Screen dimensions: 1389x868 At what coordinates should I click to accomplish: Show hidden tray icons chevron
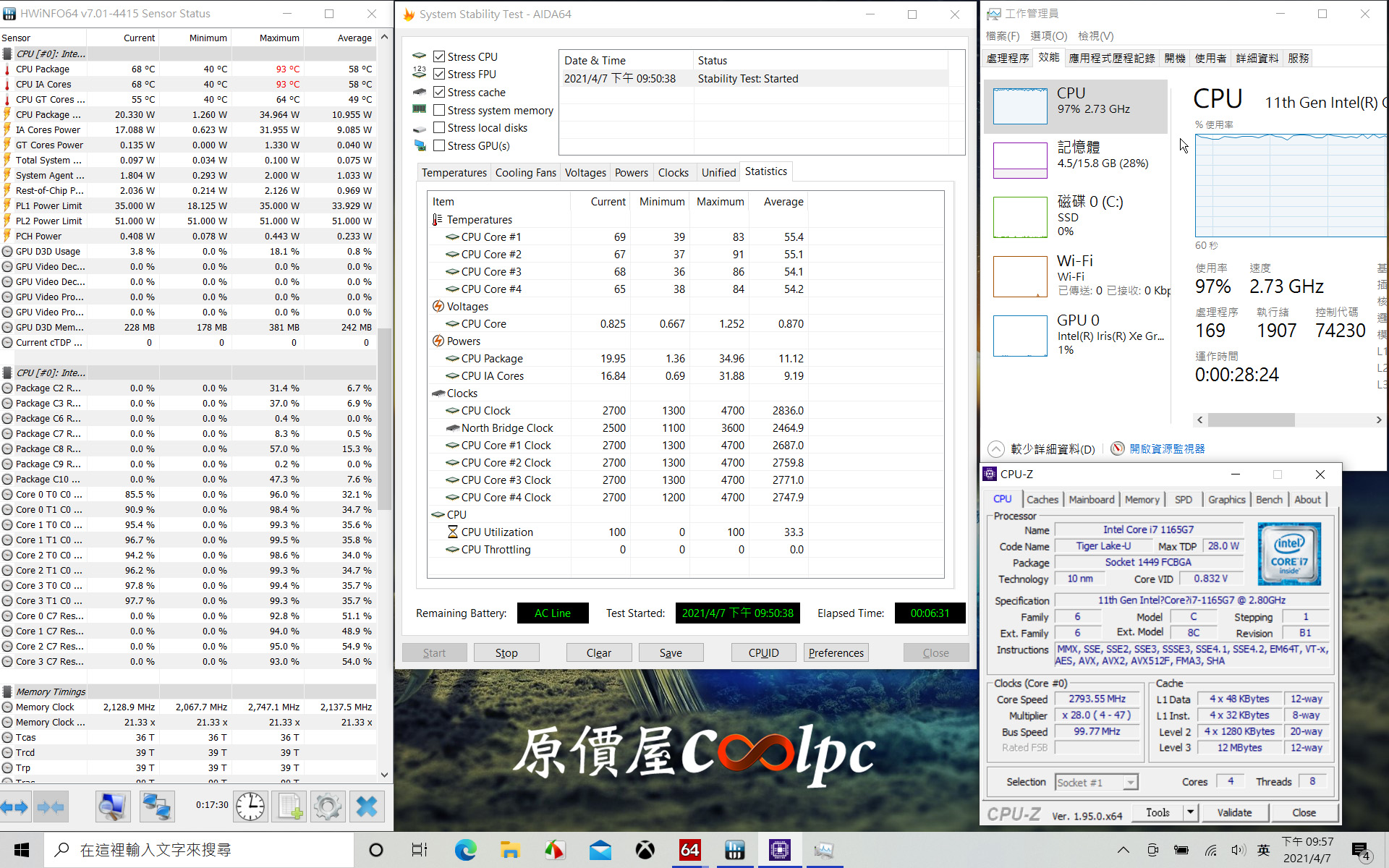click(x=1123, y=850)
